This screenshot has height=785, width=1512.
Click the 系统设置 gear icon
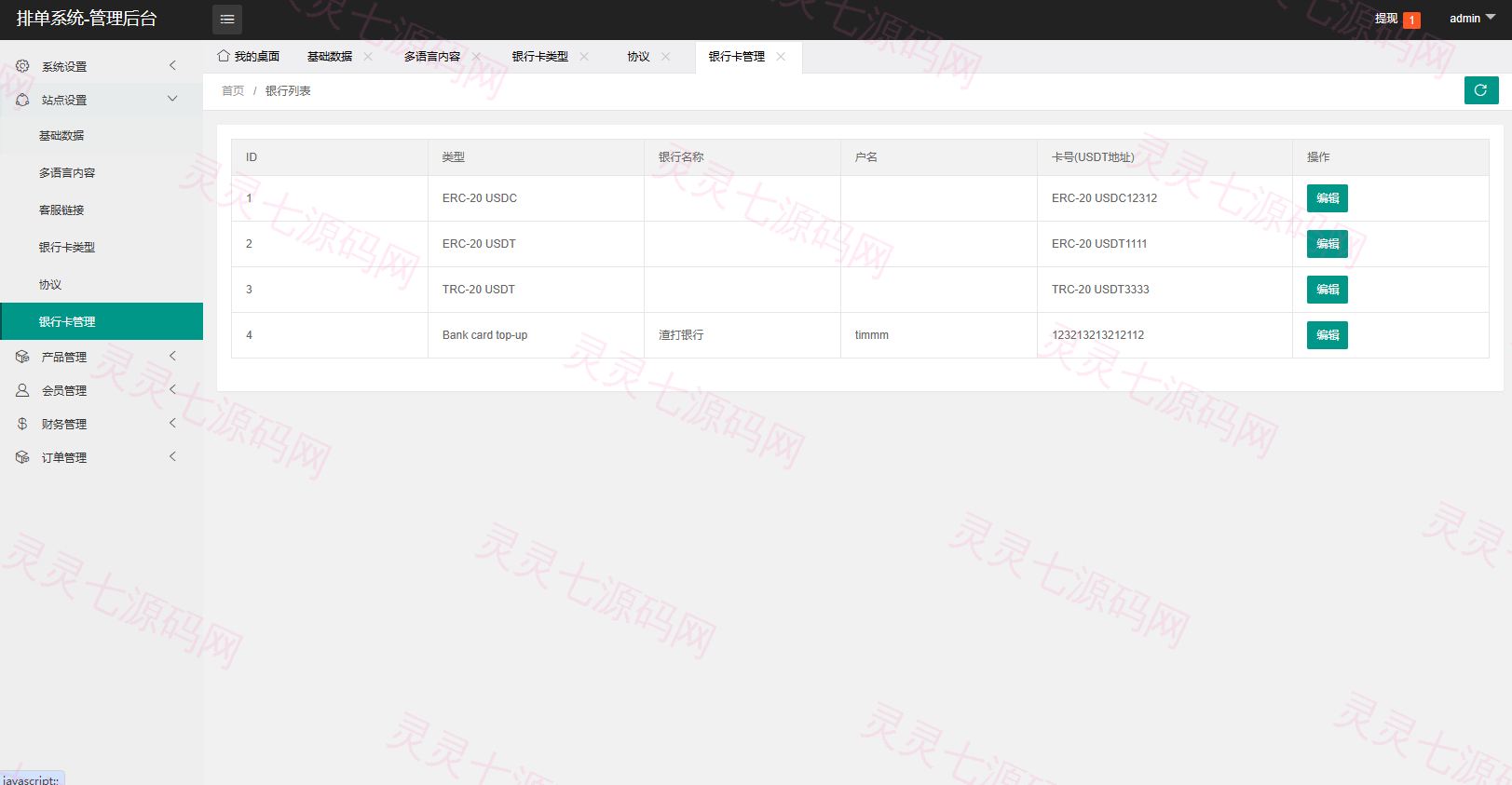coord(22,66)
